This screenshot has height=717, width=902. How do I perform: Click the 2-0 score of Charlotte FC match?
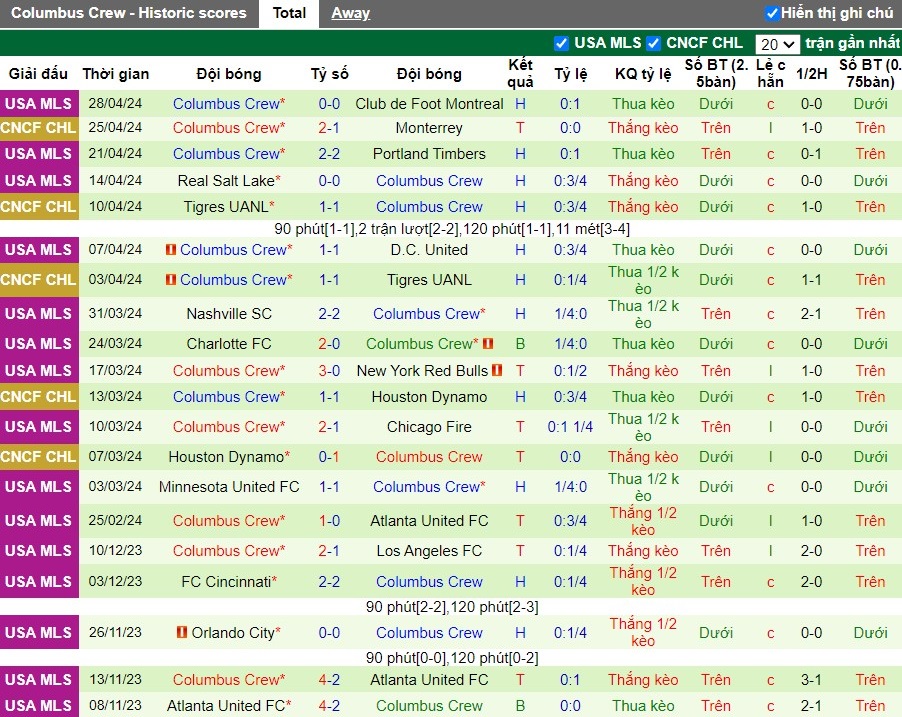coord(329,344)
